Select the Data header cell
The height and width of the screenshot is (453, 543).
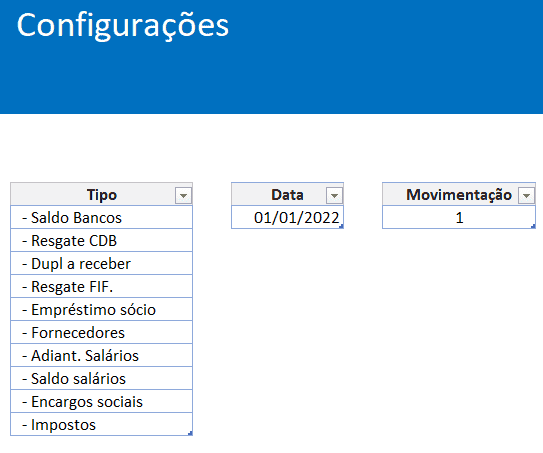click(287, 194)
